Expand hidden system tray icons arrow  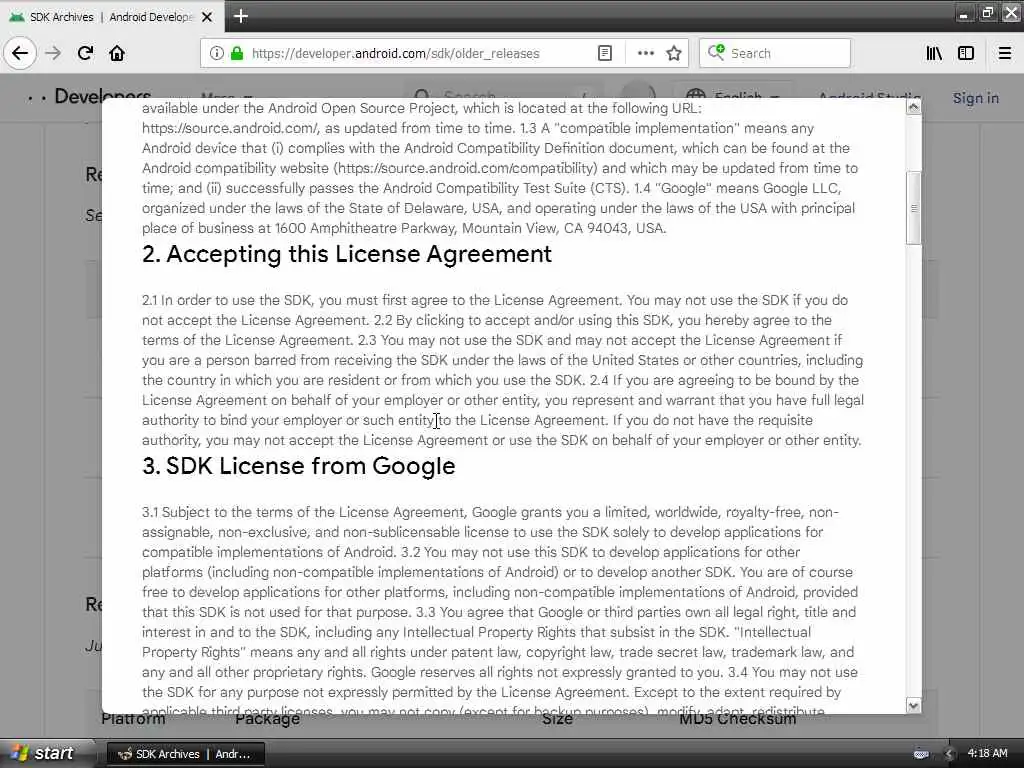[x=949, y=754]
